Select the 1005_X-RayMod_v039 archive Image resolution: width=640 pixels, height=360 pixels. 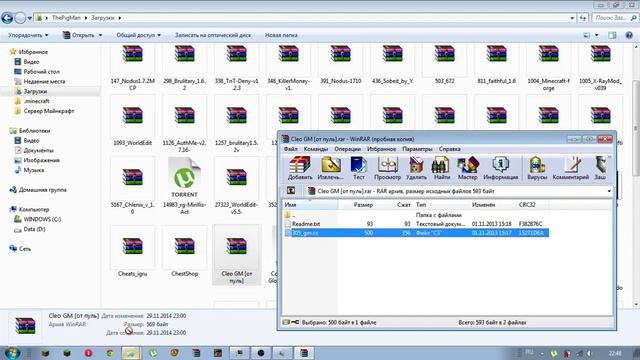pyautogui.click(x=600, y=67)
